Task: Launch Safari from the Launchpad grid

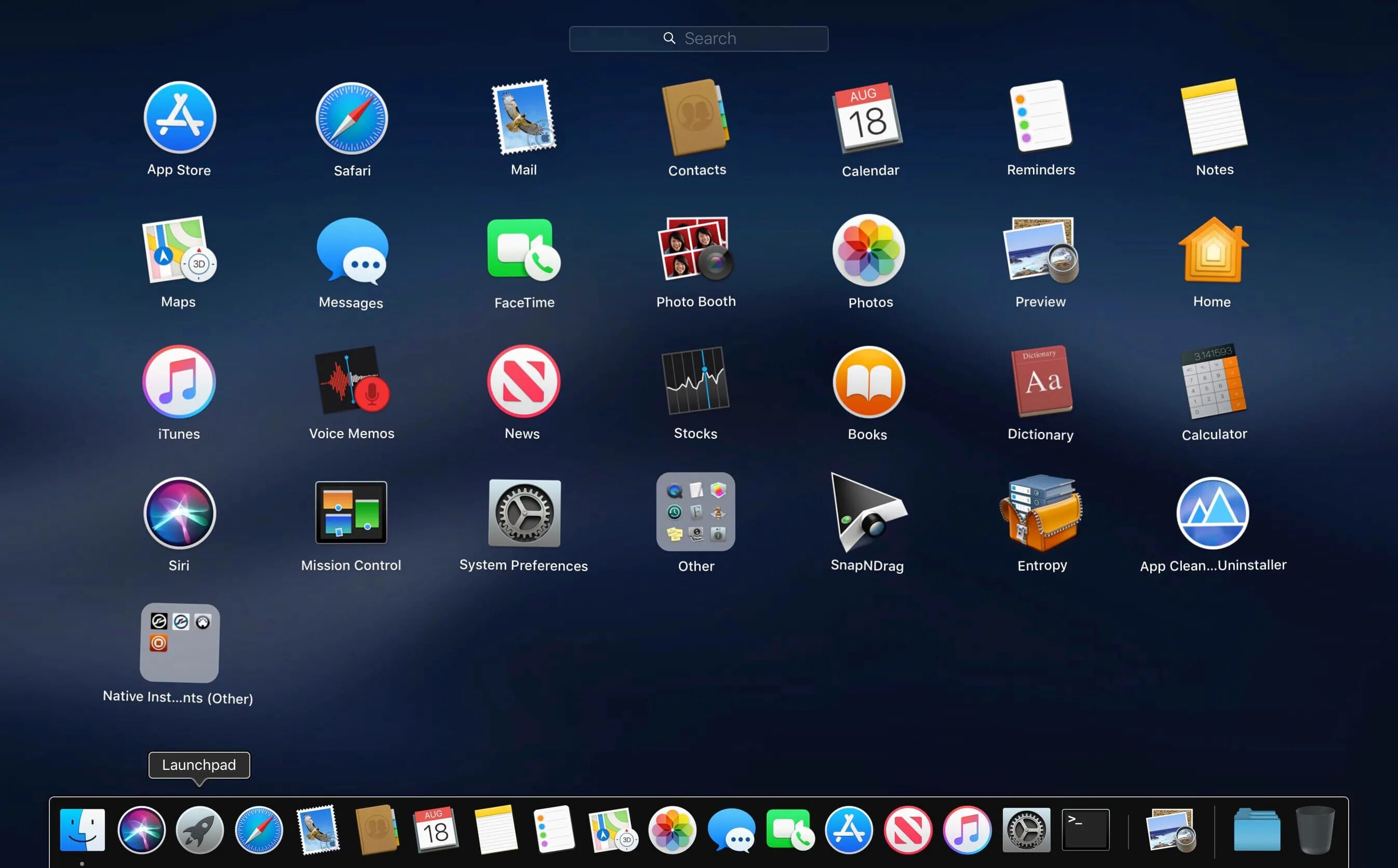Action: (x=352, y=118)
